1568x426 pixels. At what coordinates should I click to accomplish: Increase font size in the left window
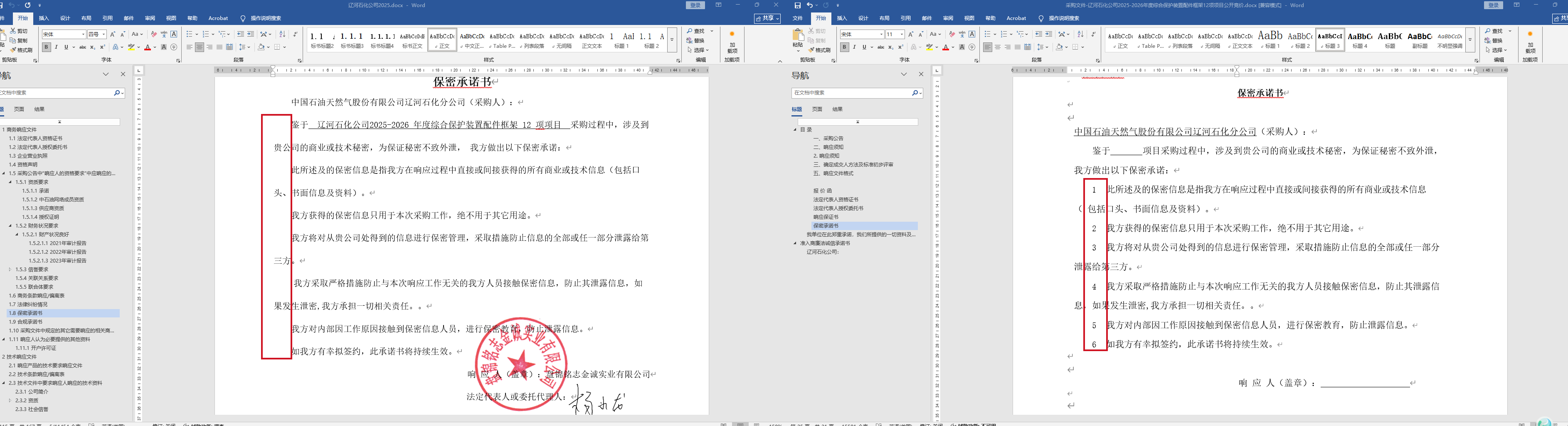click(x=113, y=34)
